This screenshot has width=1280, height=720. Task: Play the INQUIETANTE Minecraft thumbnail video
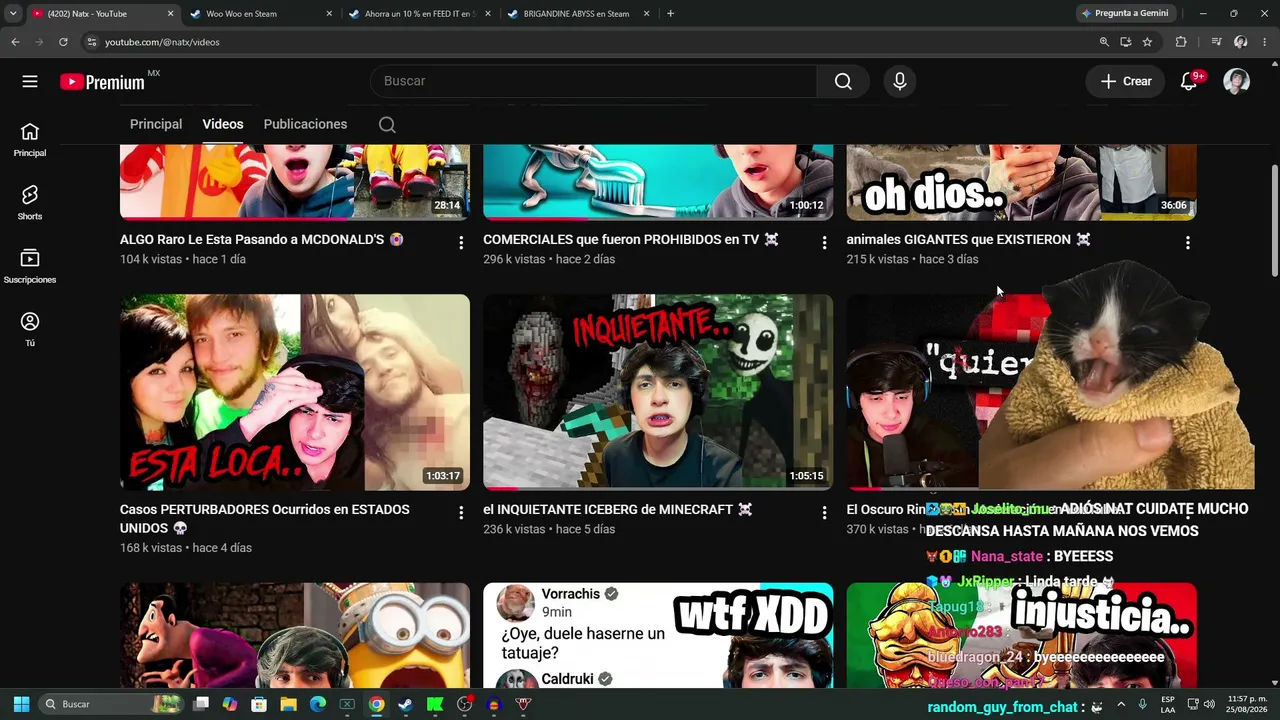pos(658,392)
